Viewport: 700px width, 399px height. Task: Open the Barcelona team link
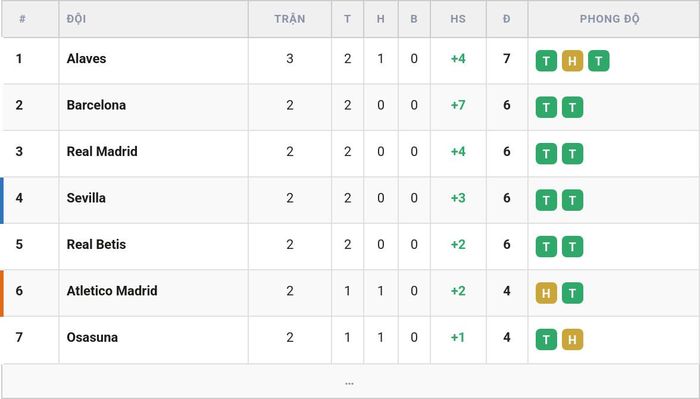pyautogui.click(x=96, y=105)
